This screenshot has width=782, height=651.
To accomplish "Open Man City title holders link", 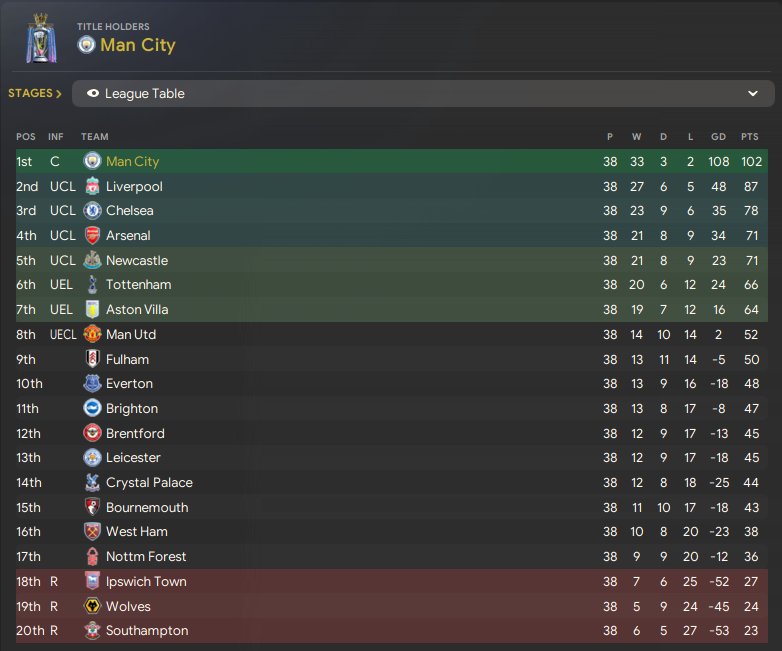I will tap(138, 45).
